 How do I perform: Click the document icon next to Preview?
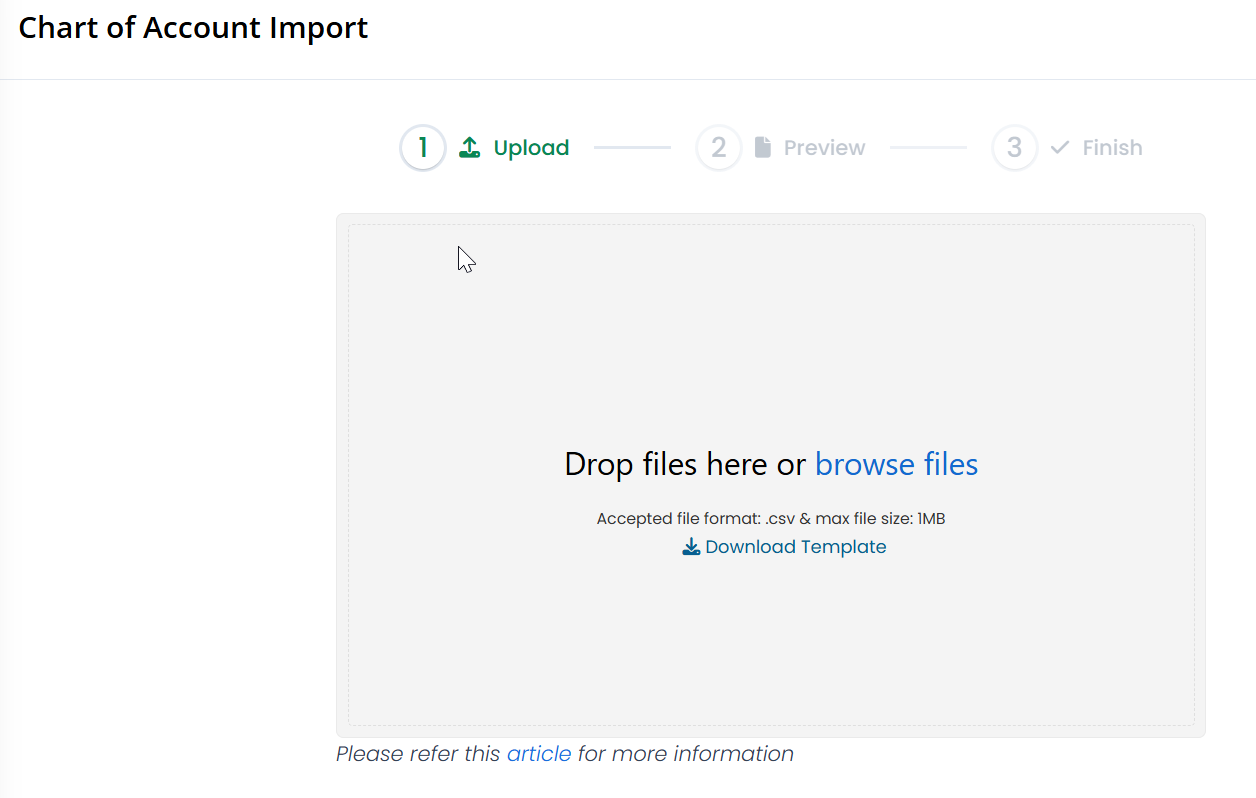[763, 148]
